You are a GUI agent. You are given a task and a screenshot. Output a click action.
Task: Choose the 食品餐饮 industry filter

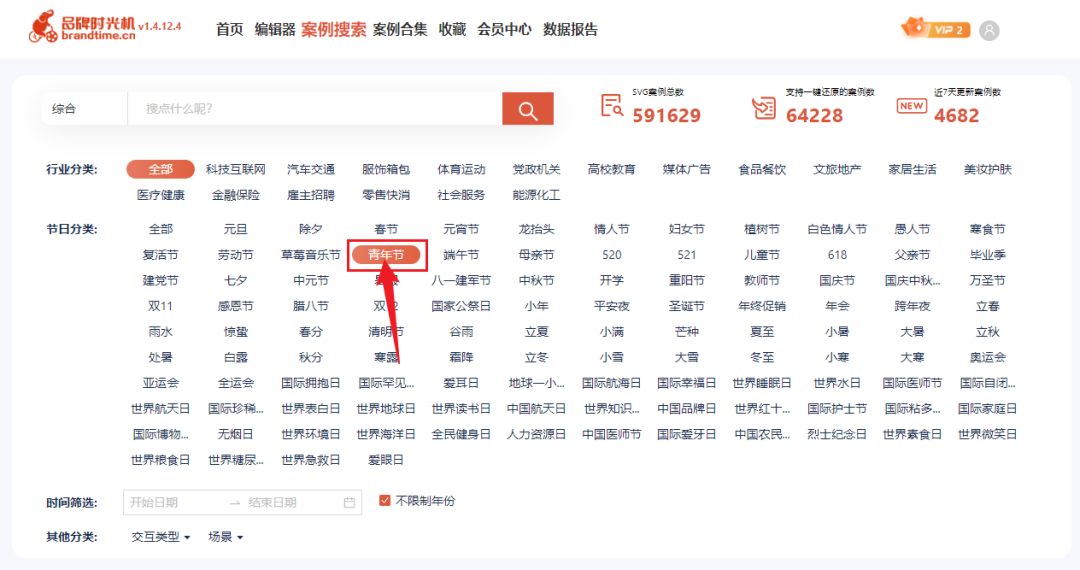(x=762, y=169)
